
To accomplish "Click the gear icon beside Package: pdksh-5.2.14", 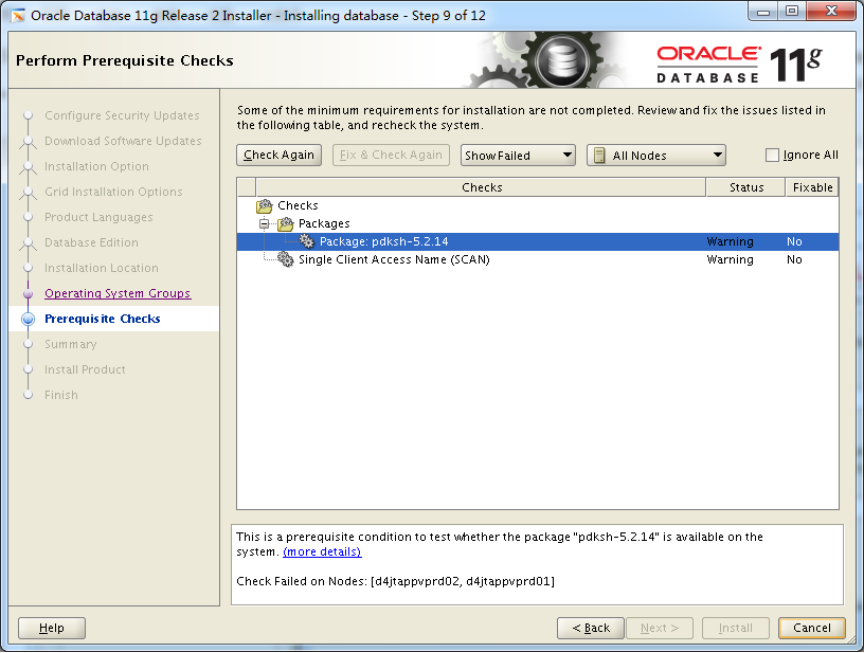I will [306, 242].
